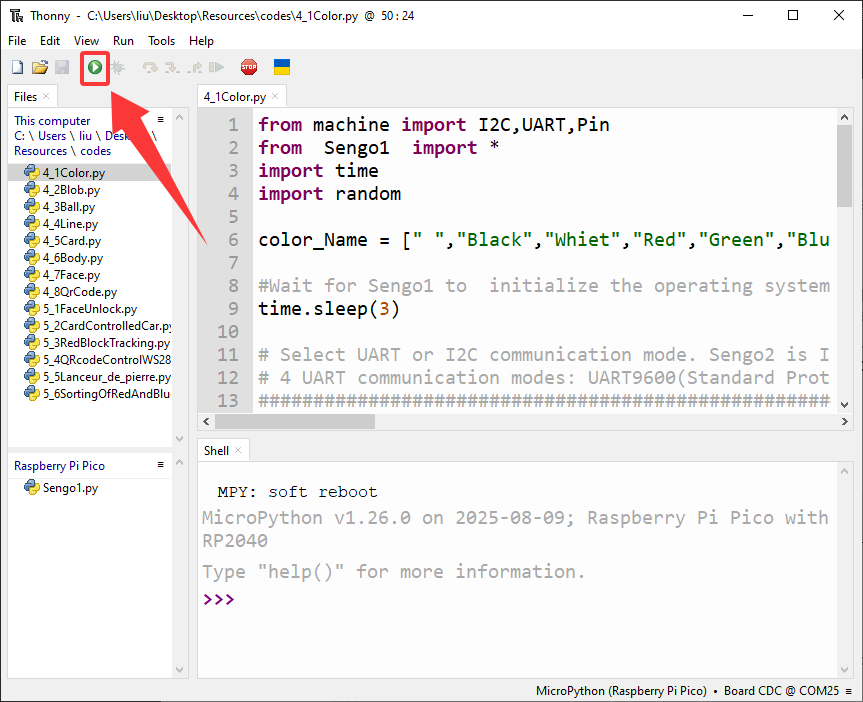Click line 9 time.sleep(3) in editor
The height and width of the screenshot is (702, 863).
click(x=329, y=309)
